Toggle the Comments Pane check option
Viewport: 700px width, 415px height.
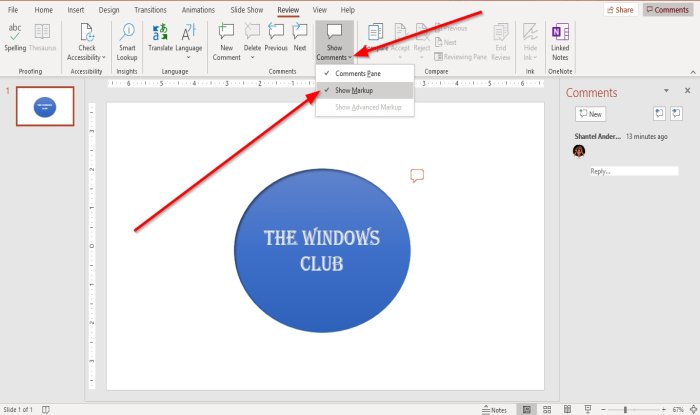(364, 73)
